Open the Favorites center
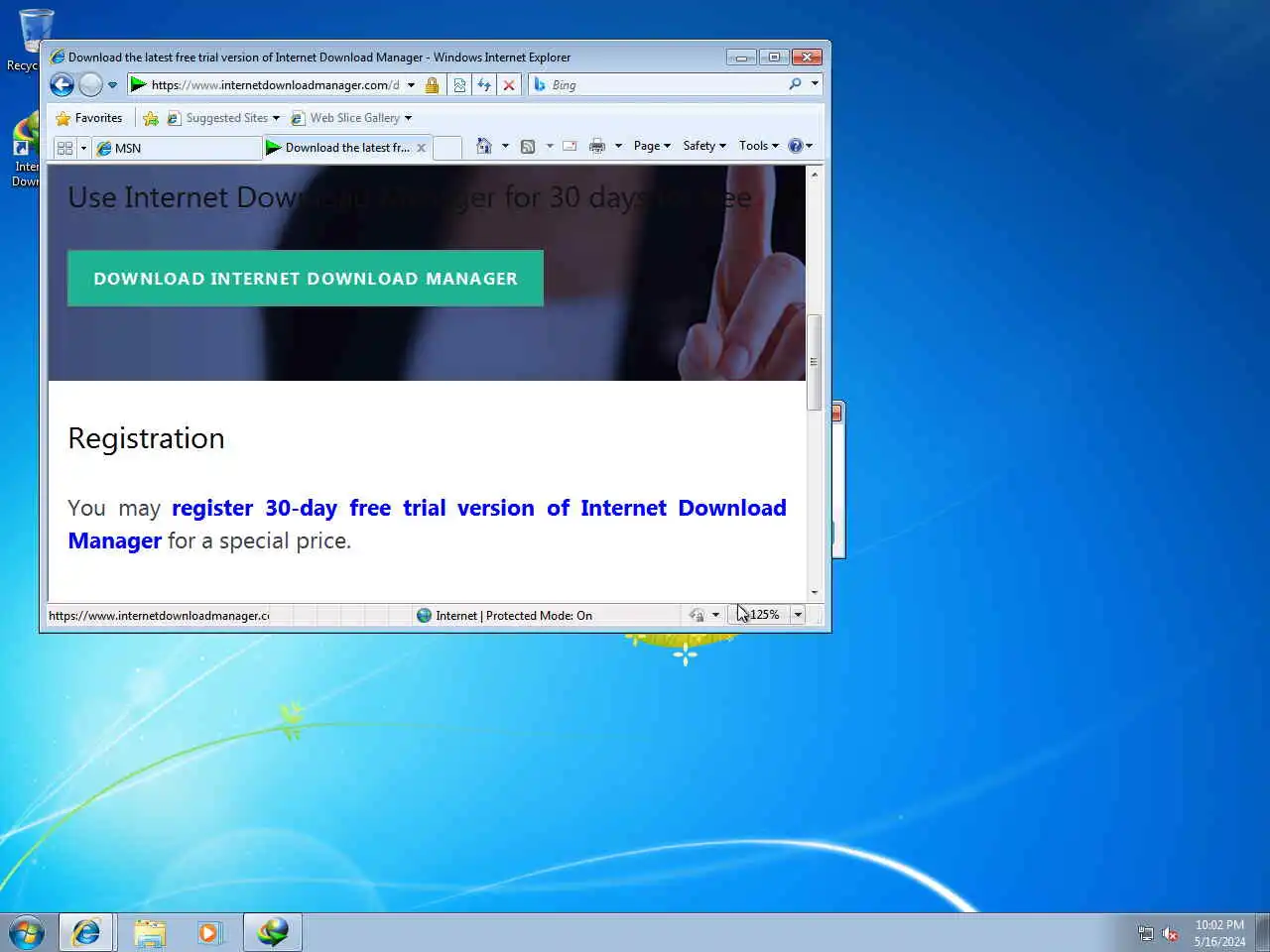1270x952 pixels. (89, 118)
